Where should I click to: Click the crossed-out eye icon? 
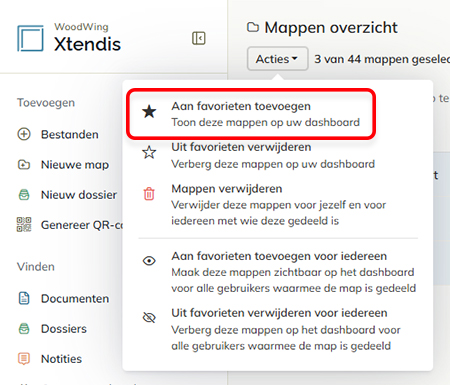click(149, 318)
